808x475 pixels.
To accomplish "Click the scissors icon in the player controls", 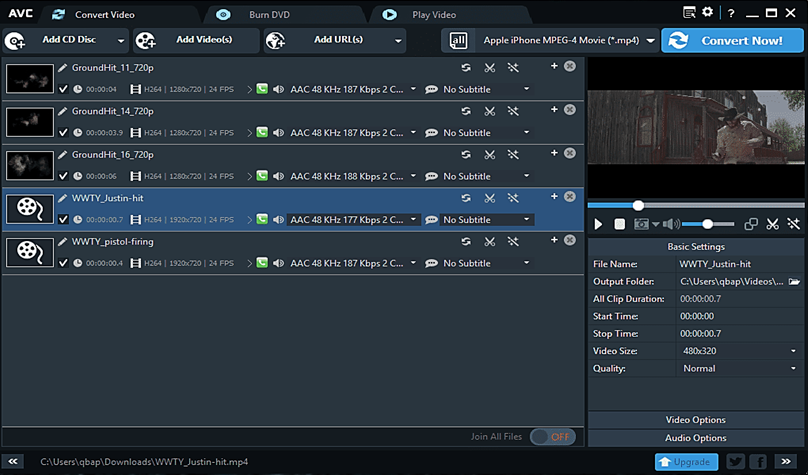I will [x=772, y=224].
